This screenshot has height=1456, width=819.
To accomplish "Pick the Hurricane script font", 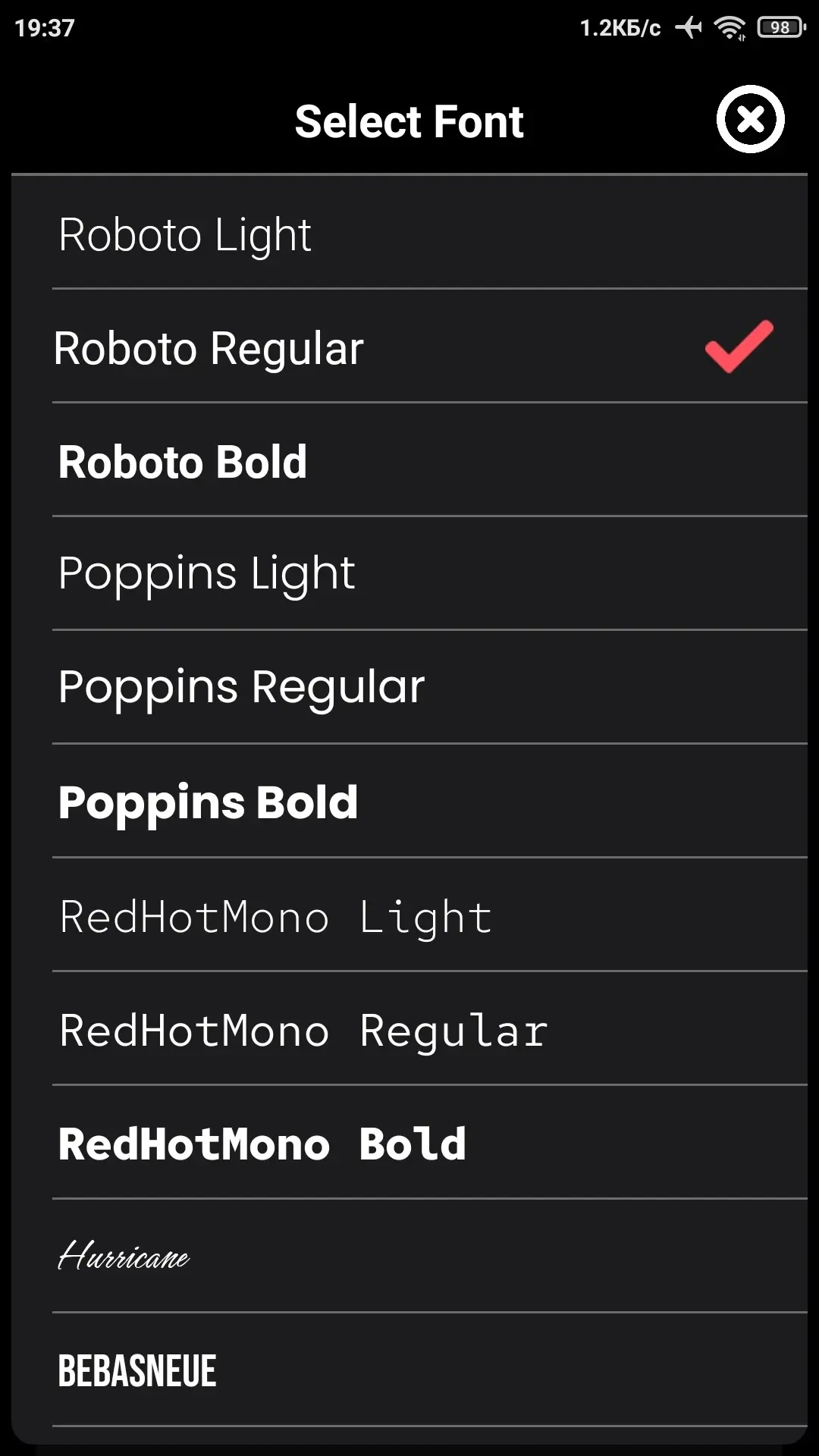I will coord(124,1257).
